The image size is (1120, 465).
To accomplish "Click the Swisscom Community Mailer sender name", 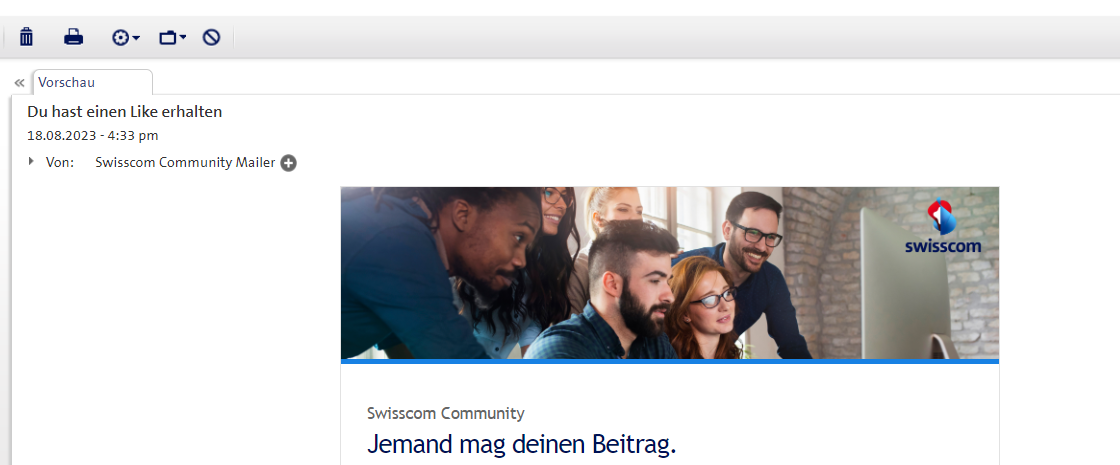I will [185, 163].
